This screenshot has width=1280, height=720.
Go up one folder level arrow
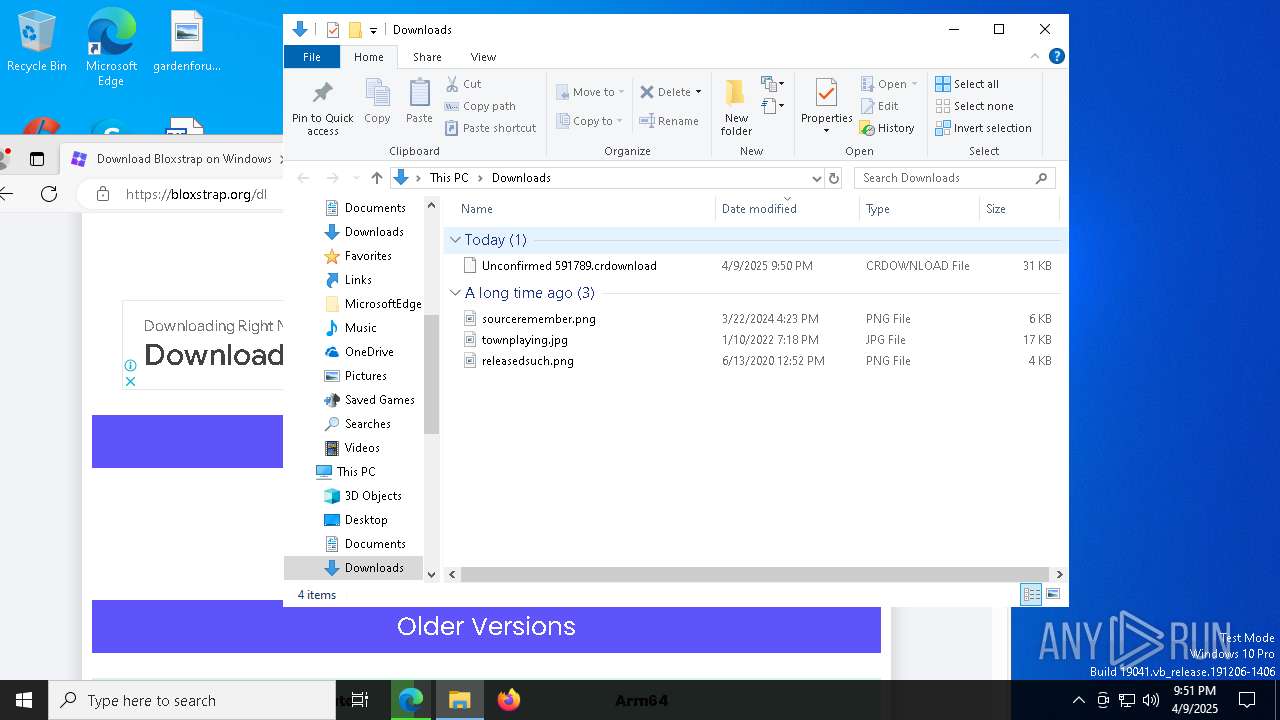tap(376, 178)
